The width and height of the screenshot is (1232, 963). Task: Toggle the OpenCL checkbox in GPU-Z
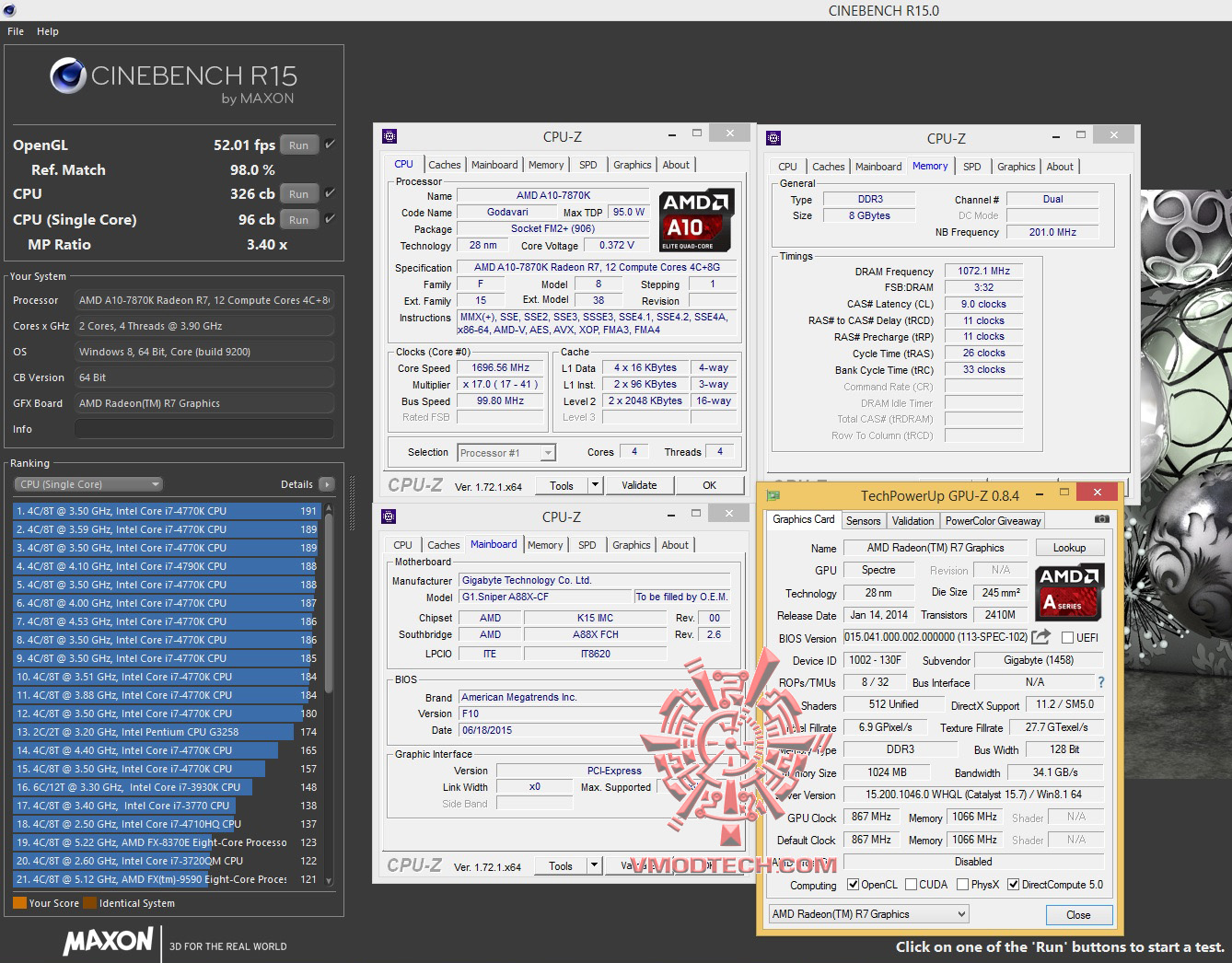(853, 885)
